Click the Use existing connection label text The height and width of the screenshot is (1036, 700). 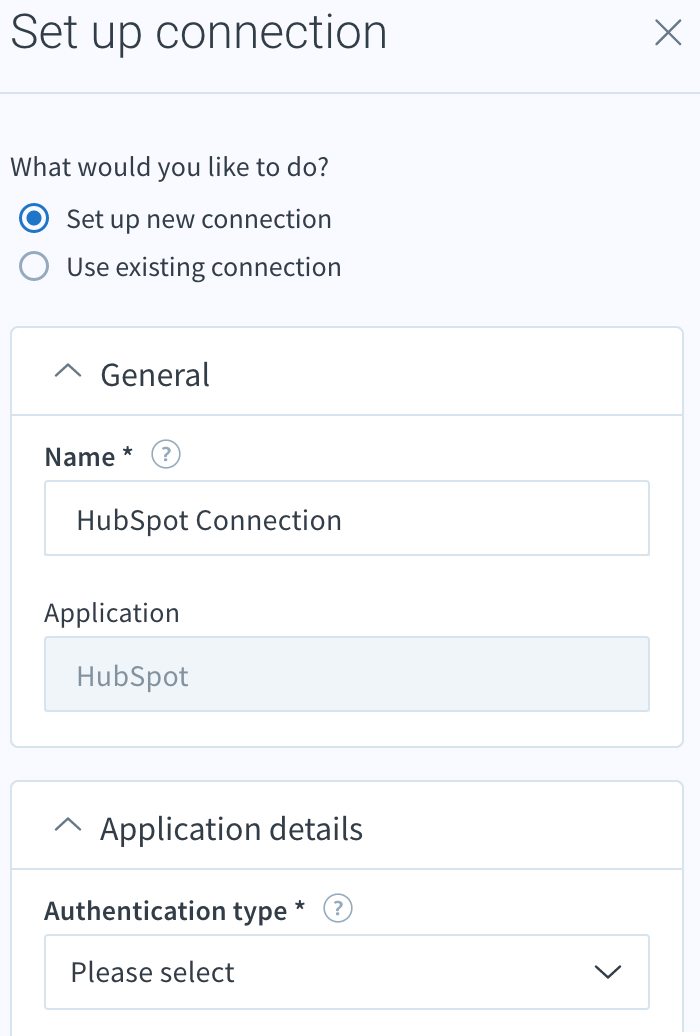point(204,268)
